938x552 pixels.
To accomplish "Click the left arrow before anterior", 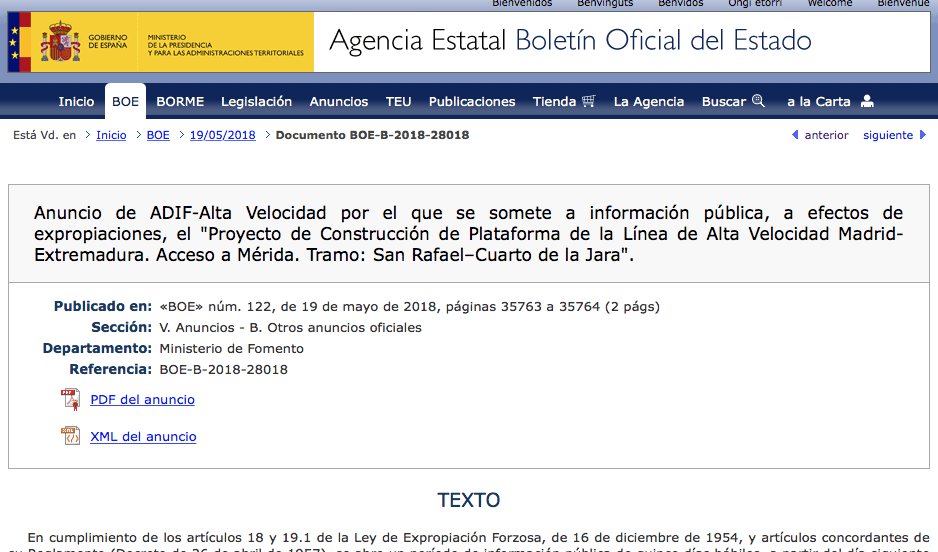I will 795,135.
